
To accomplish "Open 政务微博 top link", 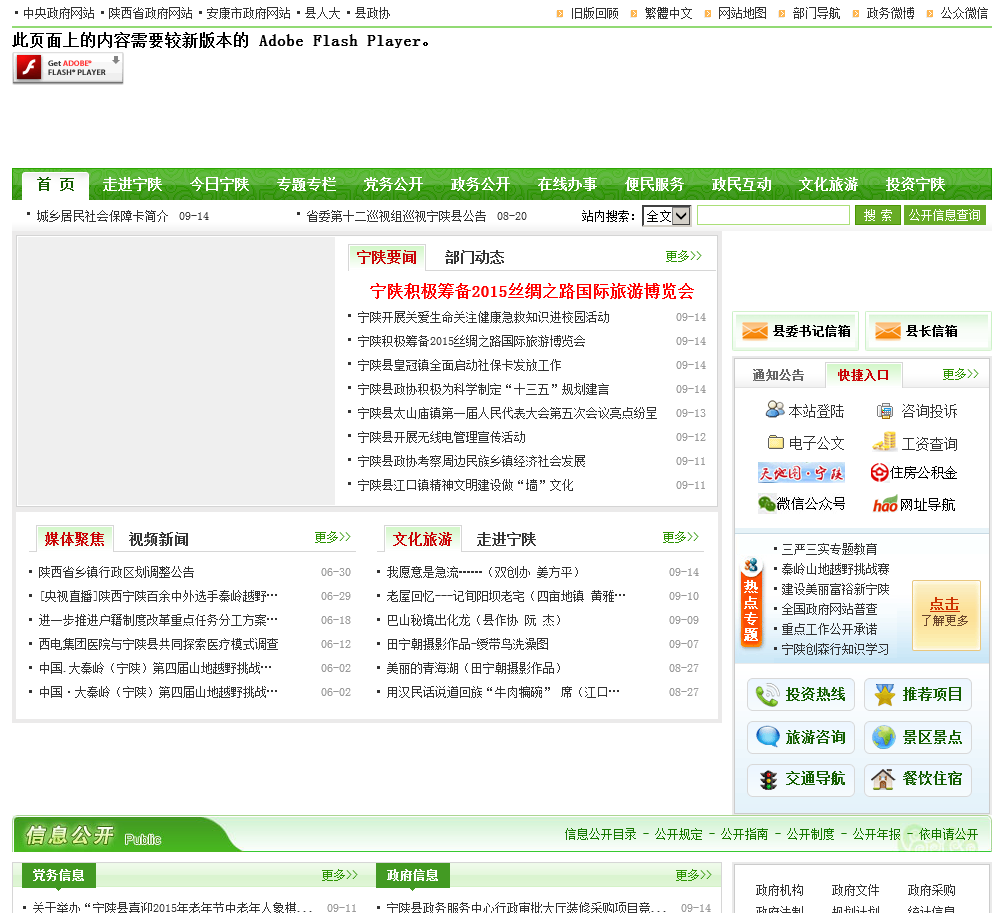I will click(890, 13).
